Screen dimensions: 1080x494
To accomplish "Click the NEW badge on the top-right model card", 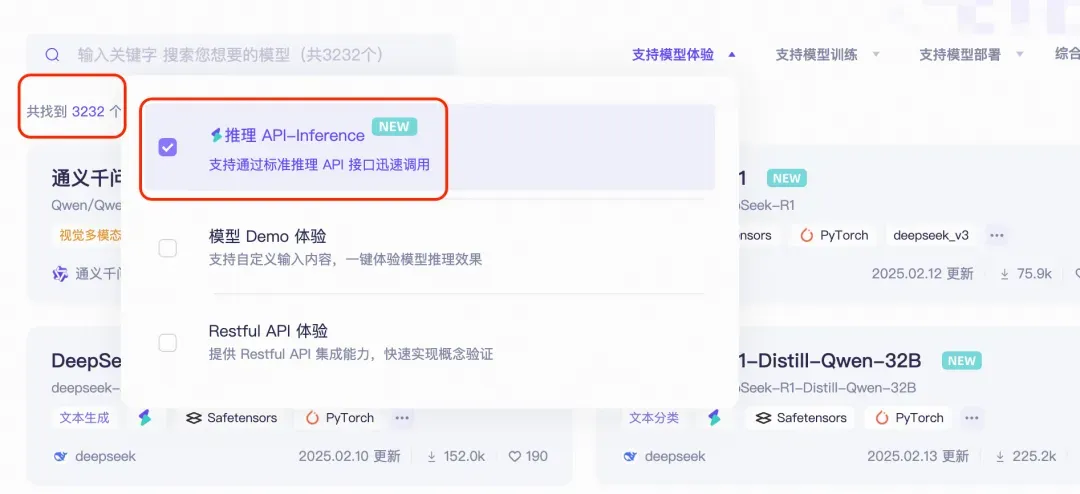I will pyautogui.click(x=787, y=178).
